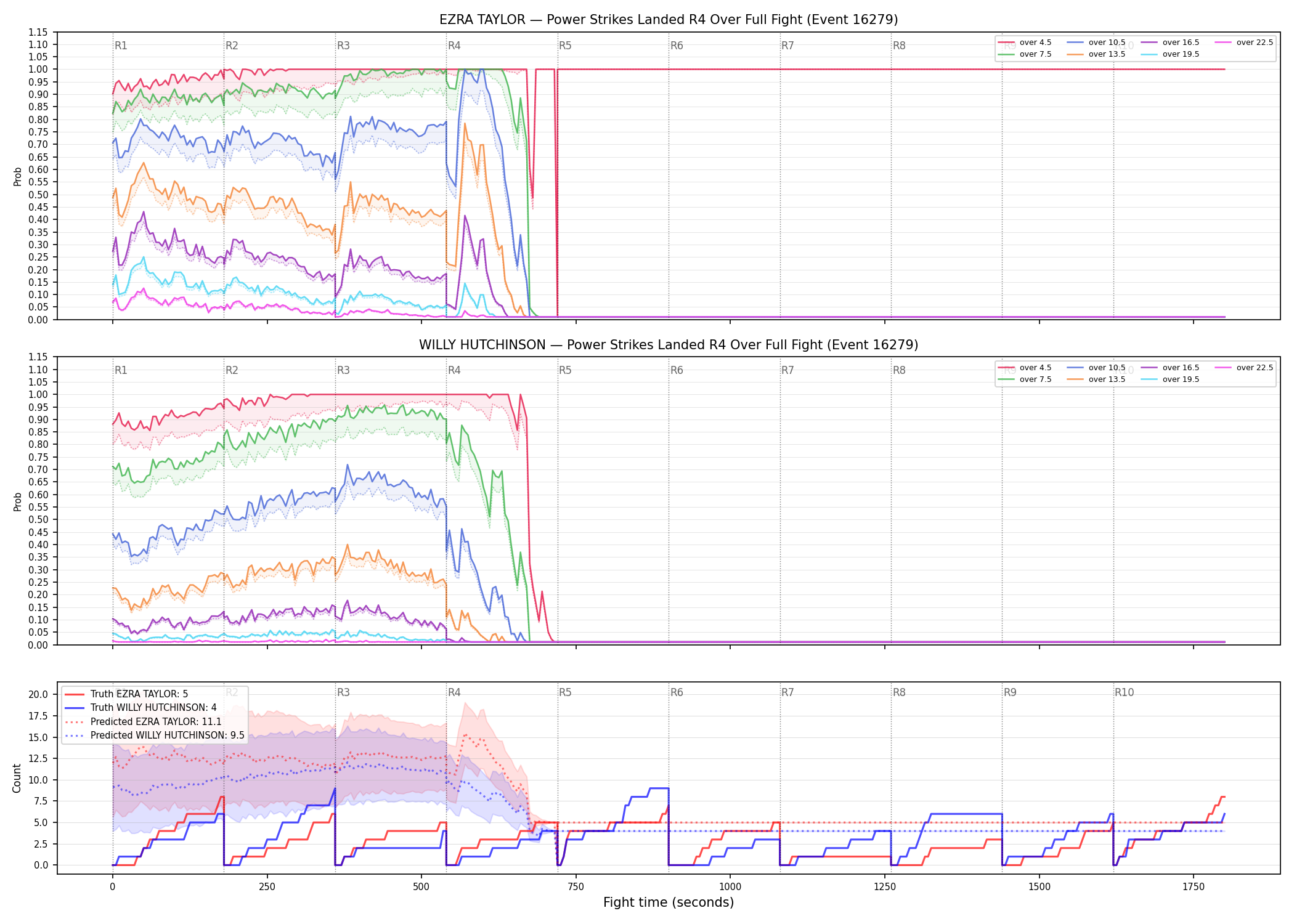The height and width of the screenshot is (924, 1294).
Task: Click 'Predicted WILLY HUTCHINSON: 9.5' legend entry
Action: coord(155,736)
